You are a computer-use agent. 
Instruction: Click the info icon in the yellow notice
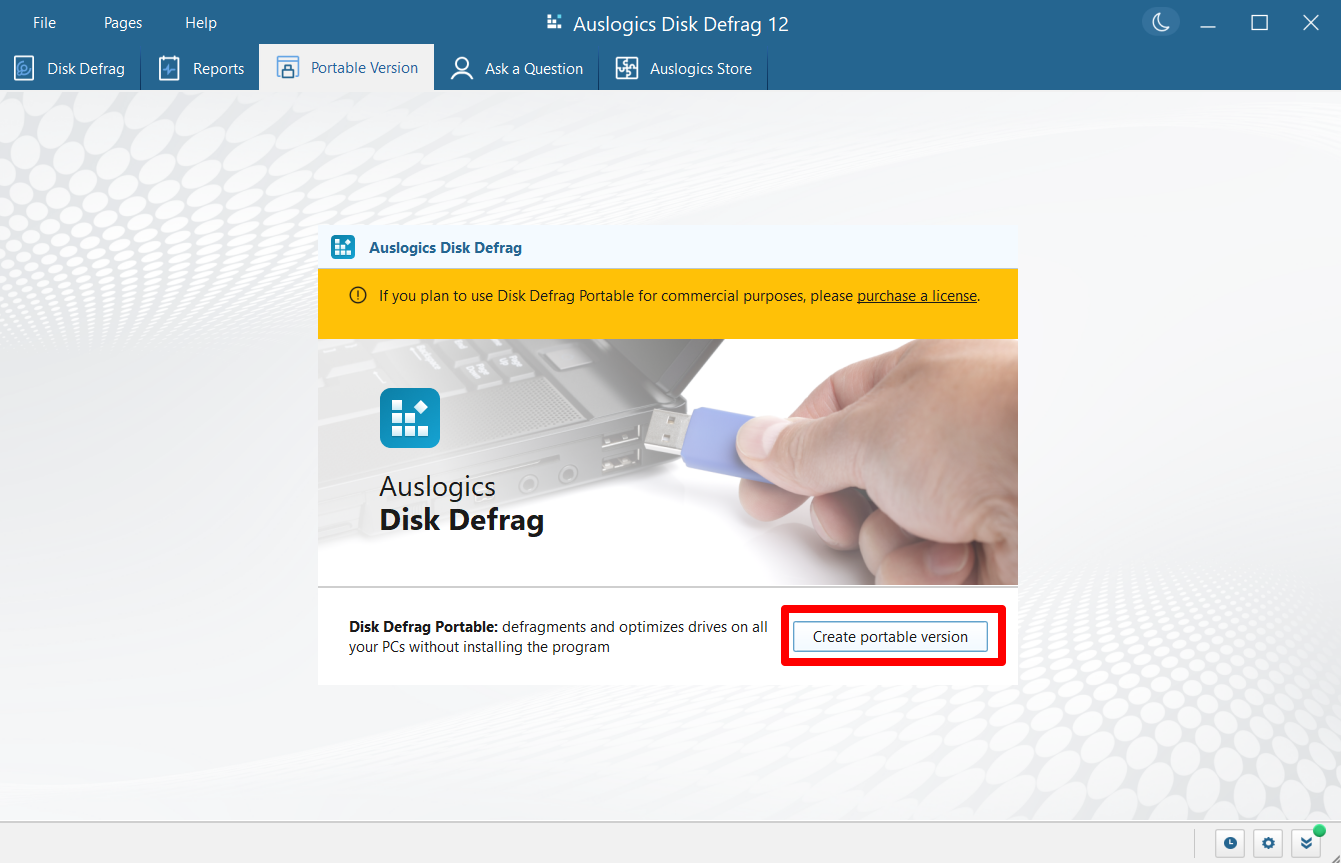coord(358,295)
